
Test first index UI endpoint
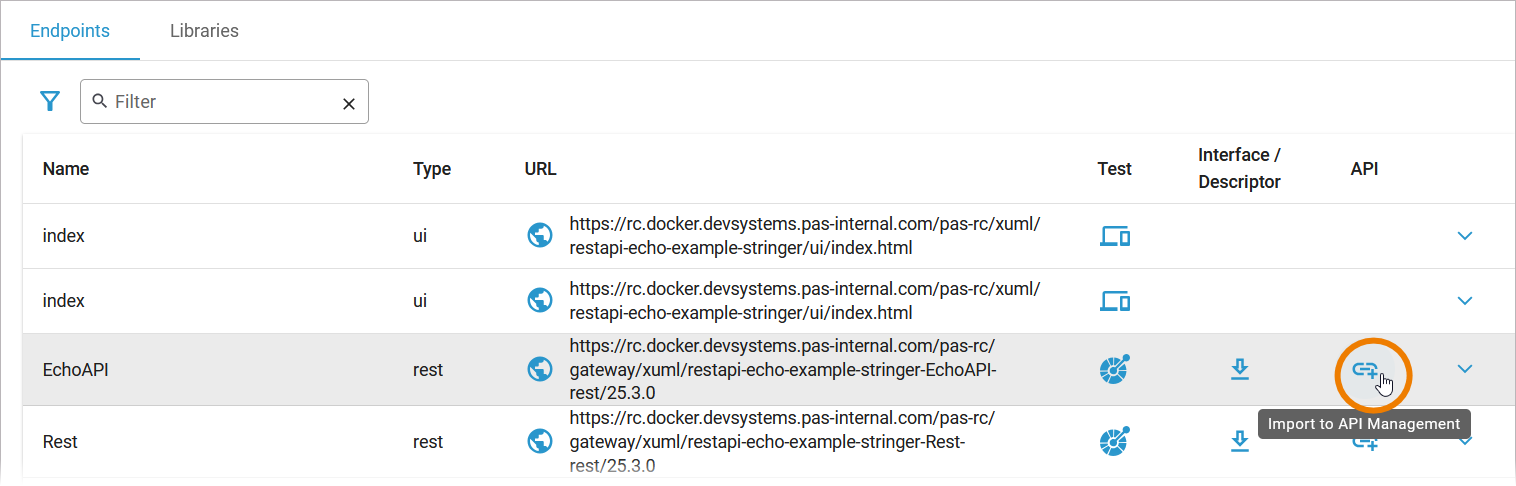(x=1115, y=236)
